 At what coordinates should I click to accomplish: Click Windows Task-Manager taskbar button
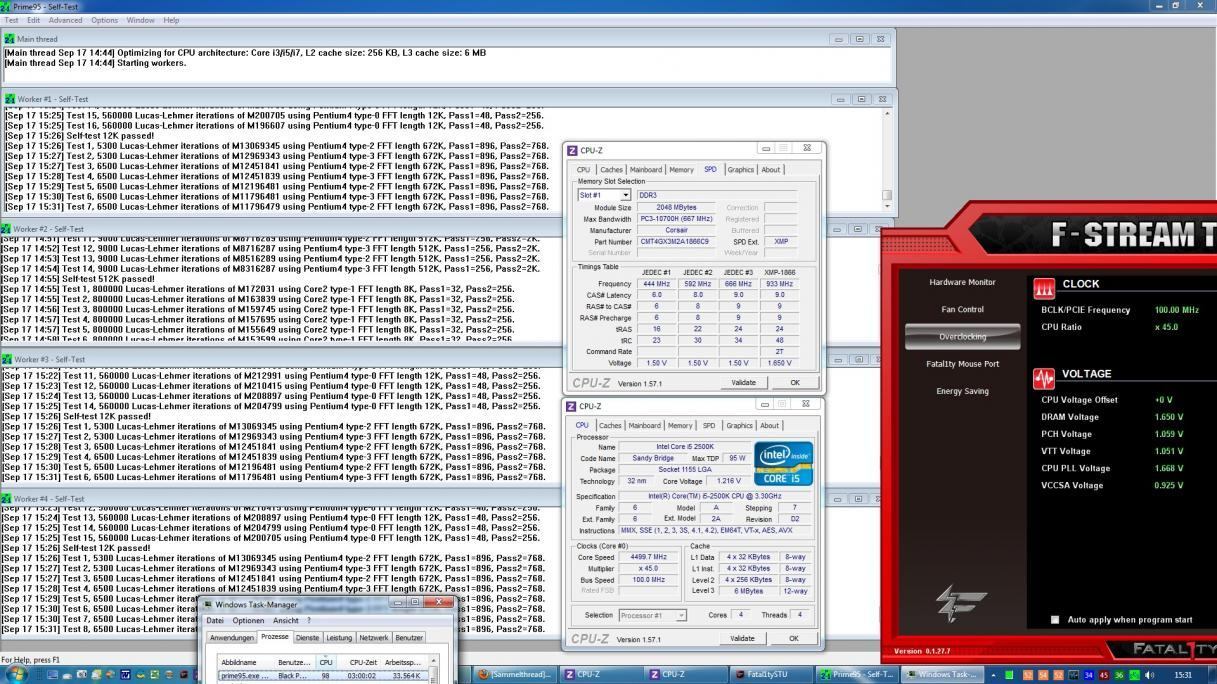(941, 675)
